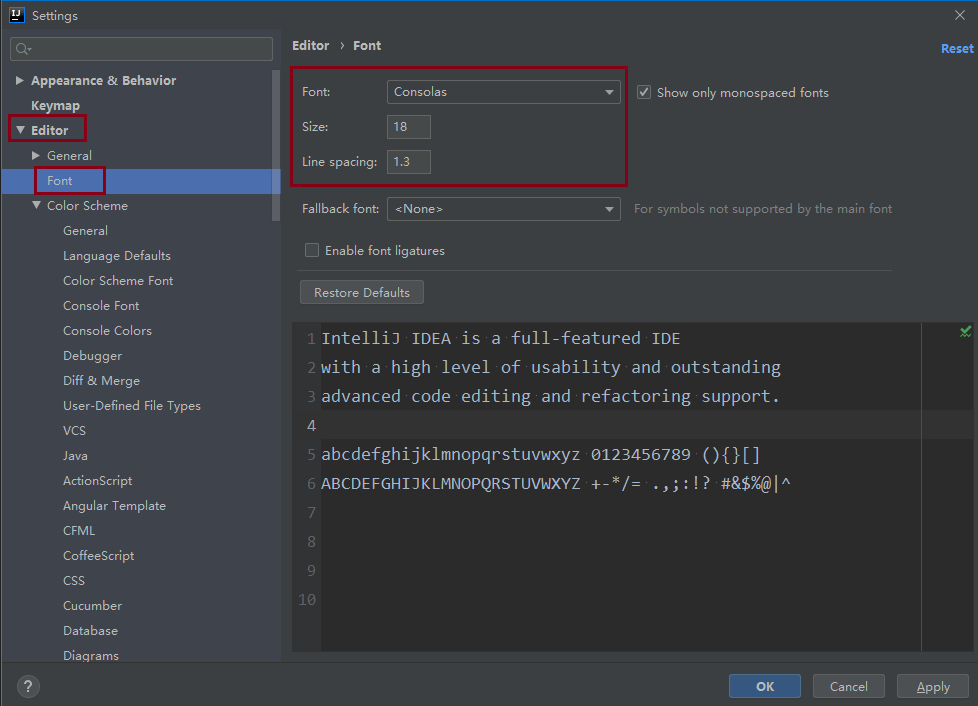Screen dimensions: 978x706
Task: Expand Appearance & Behavior tree node
Action: (x=19, y=80)
